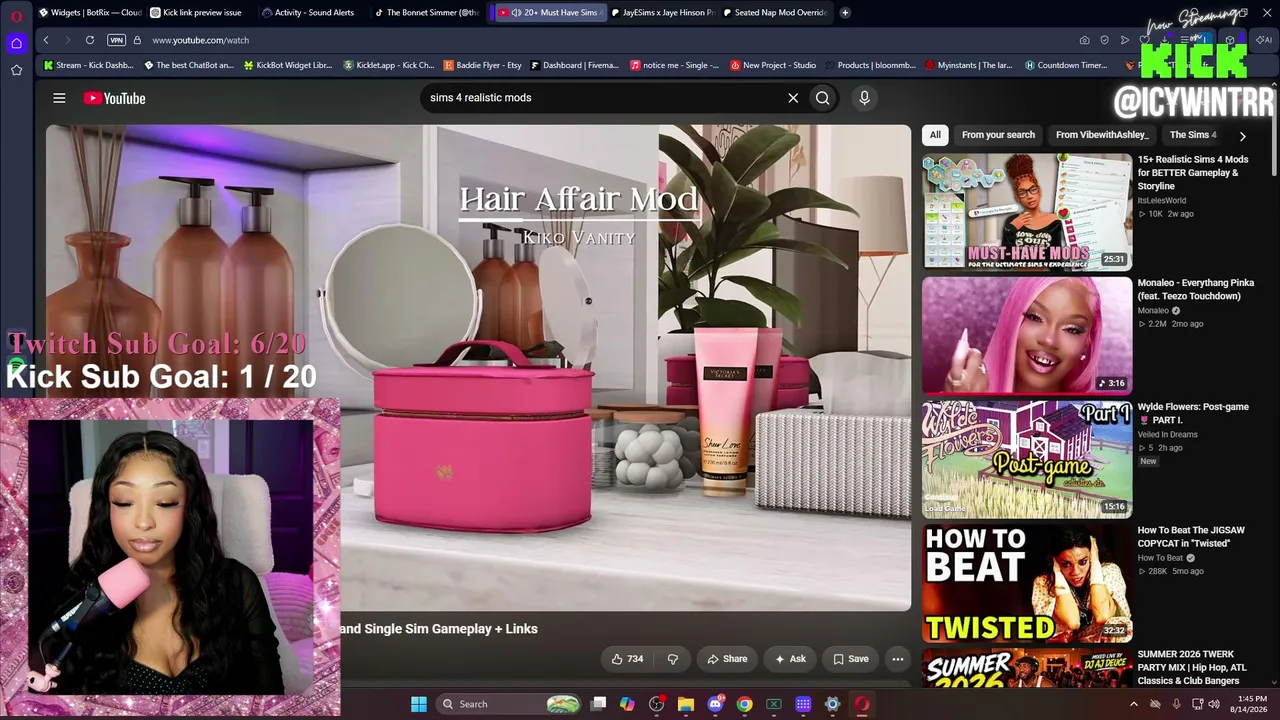Switch to the Activity - Sound Alerts tab
This screenshot has width=1280, height=720.
coord(308,13)
